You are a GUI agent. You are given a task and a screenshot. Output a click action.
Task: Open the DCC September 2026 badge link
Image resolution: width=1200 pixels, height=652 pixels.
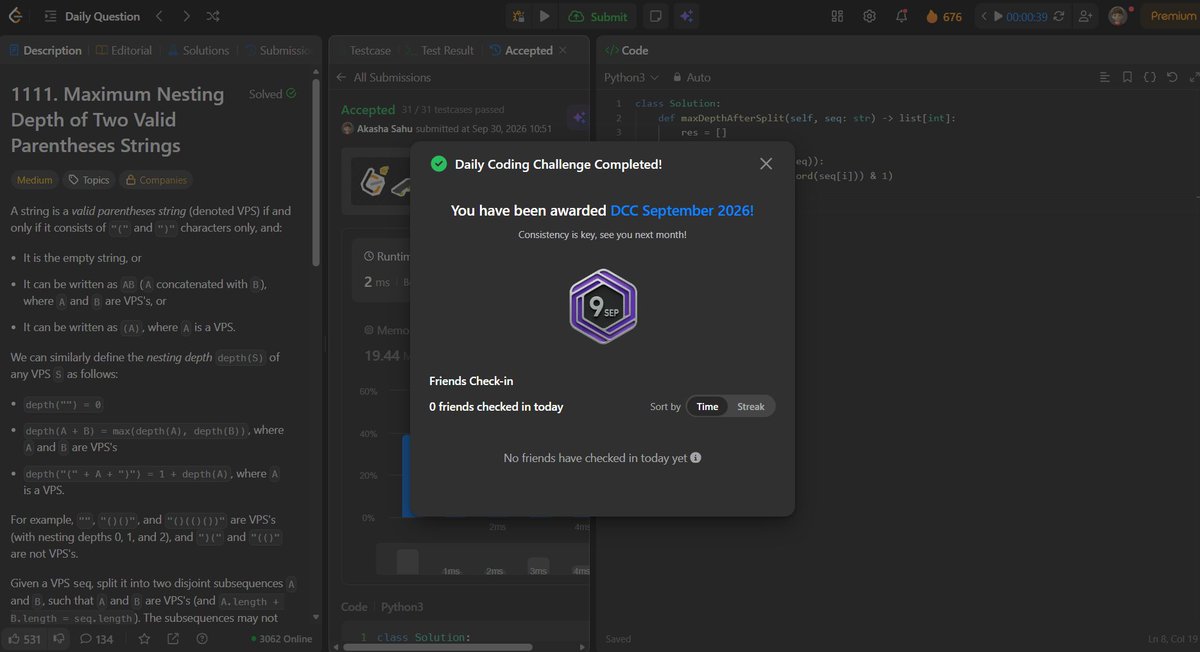[682, 211]
